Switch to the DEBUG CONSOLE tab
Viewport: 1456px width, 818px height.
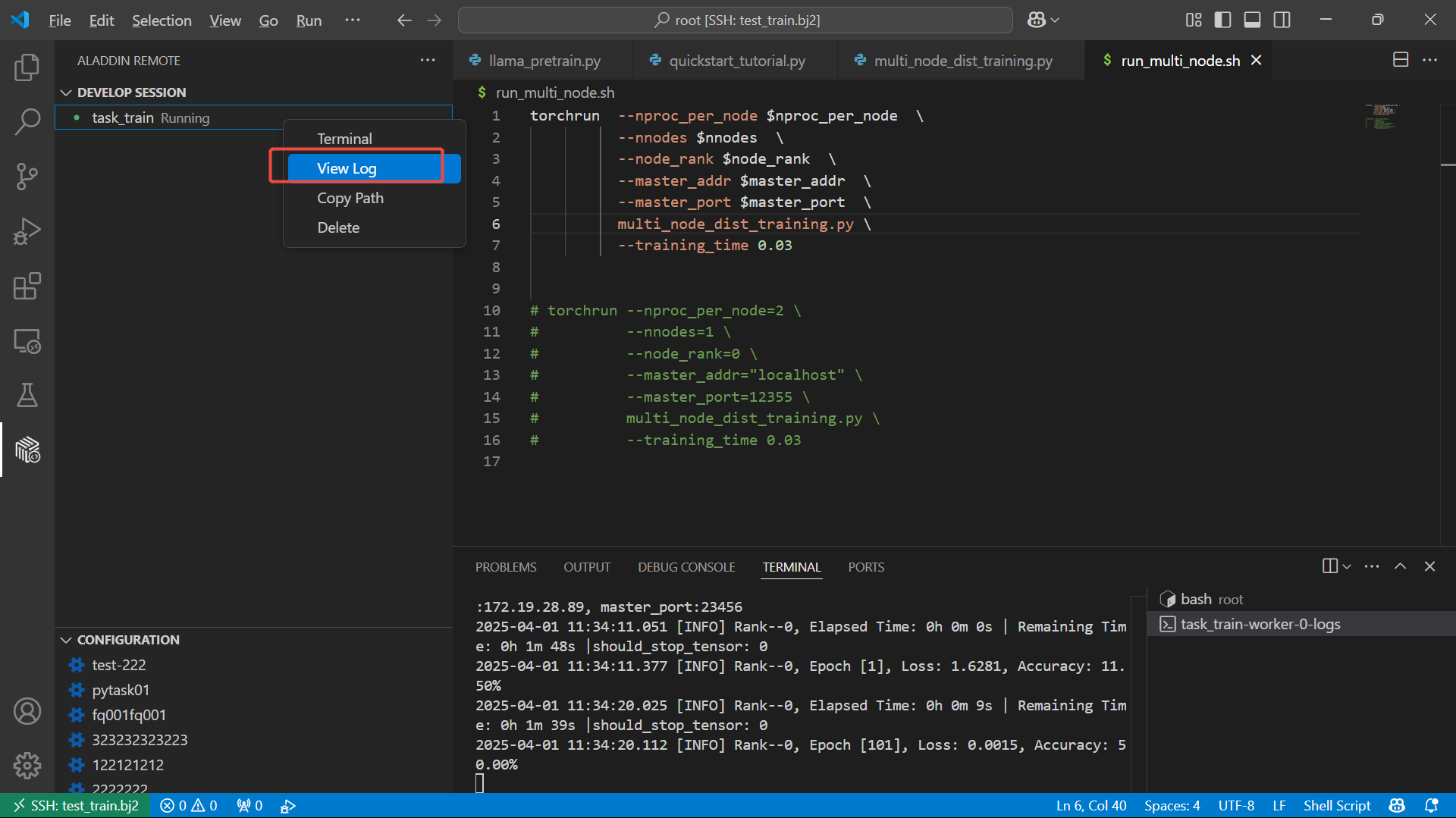(x=686, y=567)
